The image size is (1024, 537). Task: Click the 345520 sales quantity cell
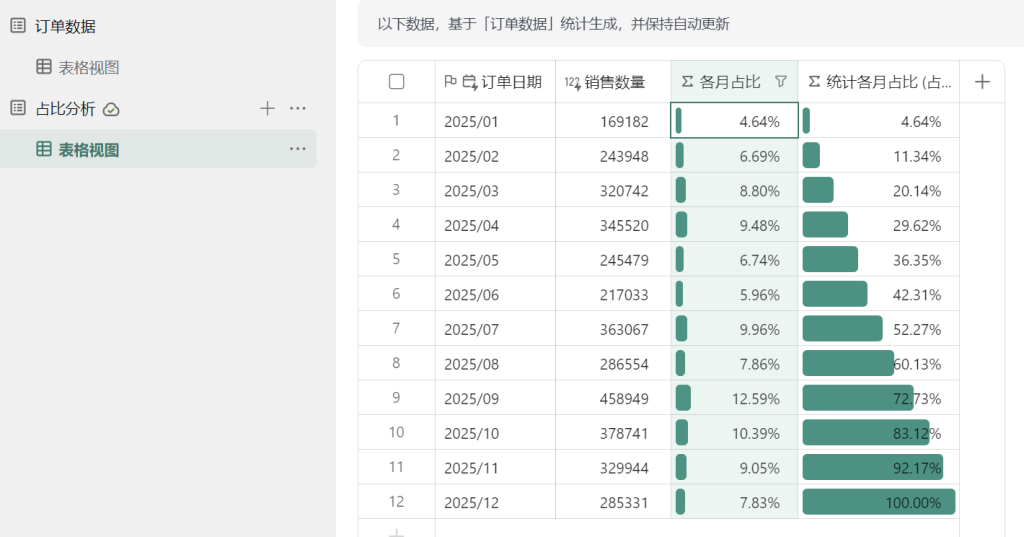coord(613,225)
